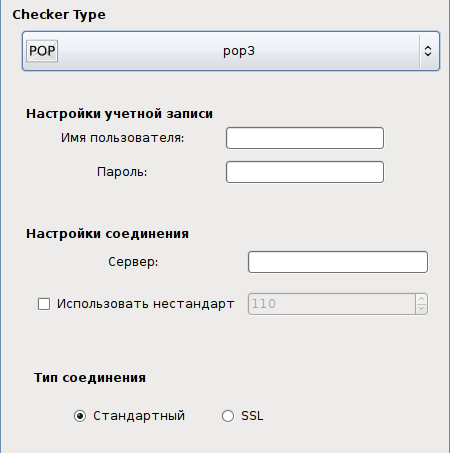
Task: Enable the Использовать нестандарт checkbox
Action: (x=44, y=304)
